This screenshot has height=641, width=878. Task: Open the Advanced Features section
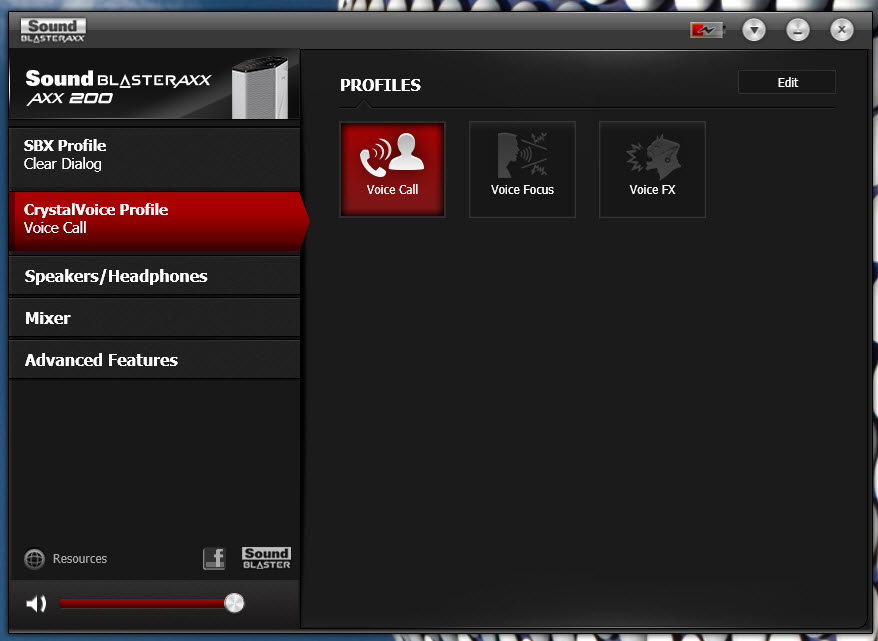pos(155,359)
